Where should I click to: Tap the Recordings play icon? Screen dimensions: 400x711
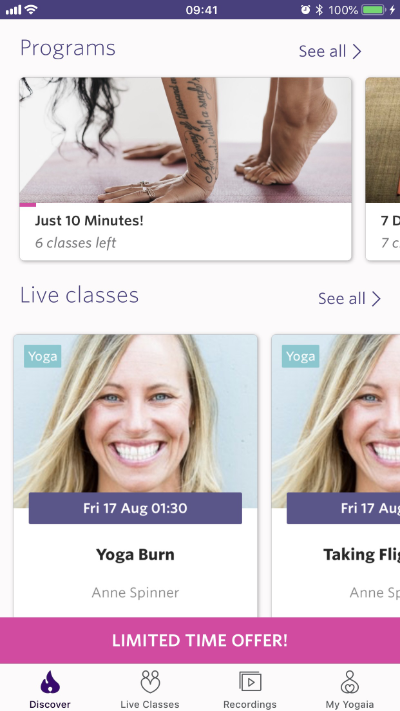pos(250,681)
